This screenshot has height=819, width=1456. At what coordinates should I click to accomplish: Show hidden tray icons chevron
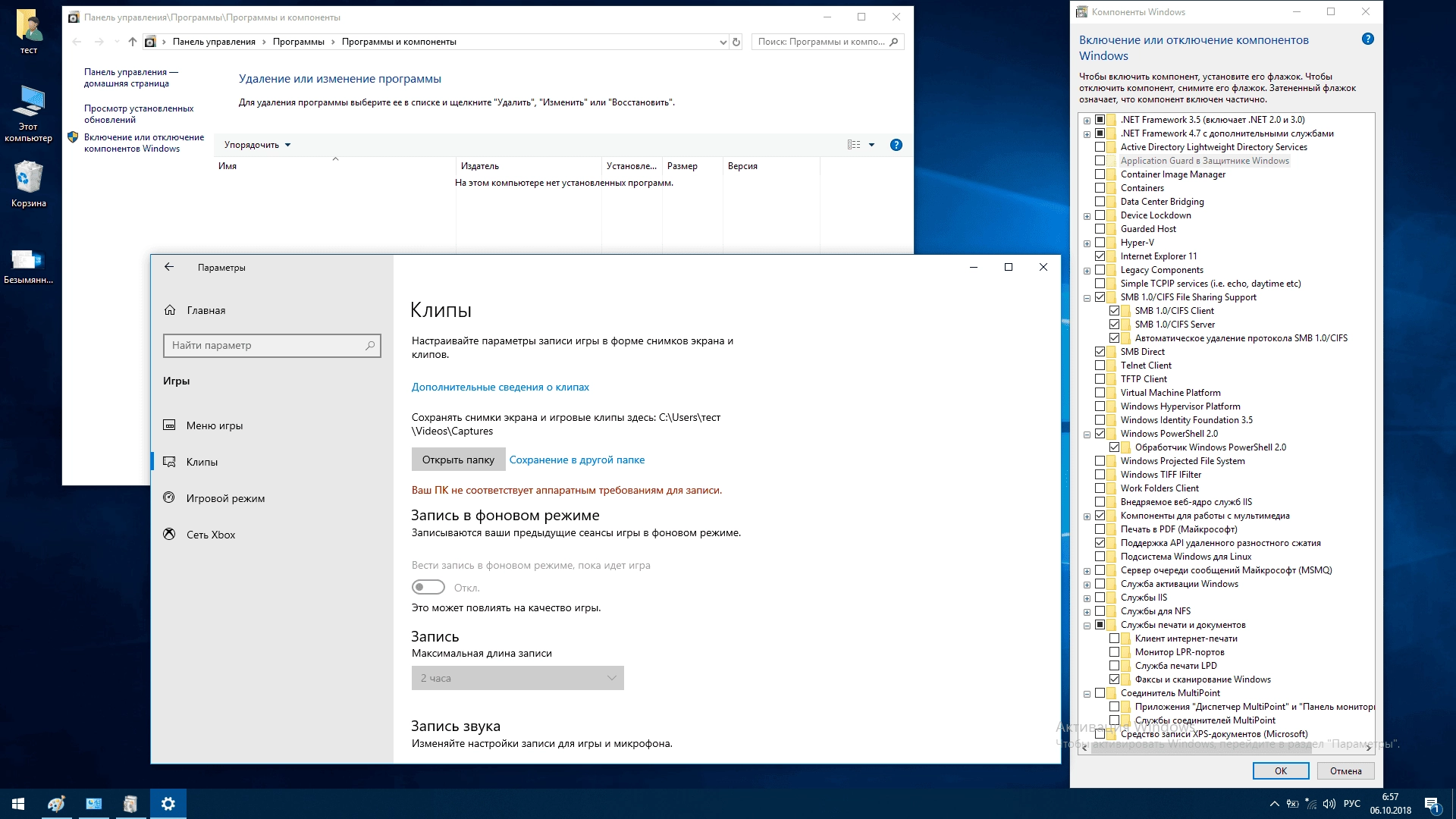(1274, 804)
